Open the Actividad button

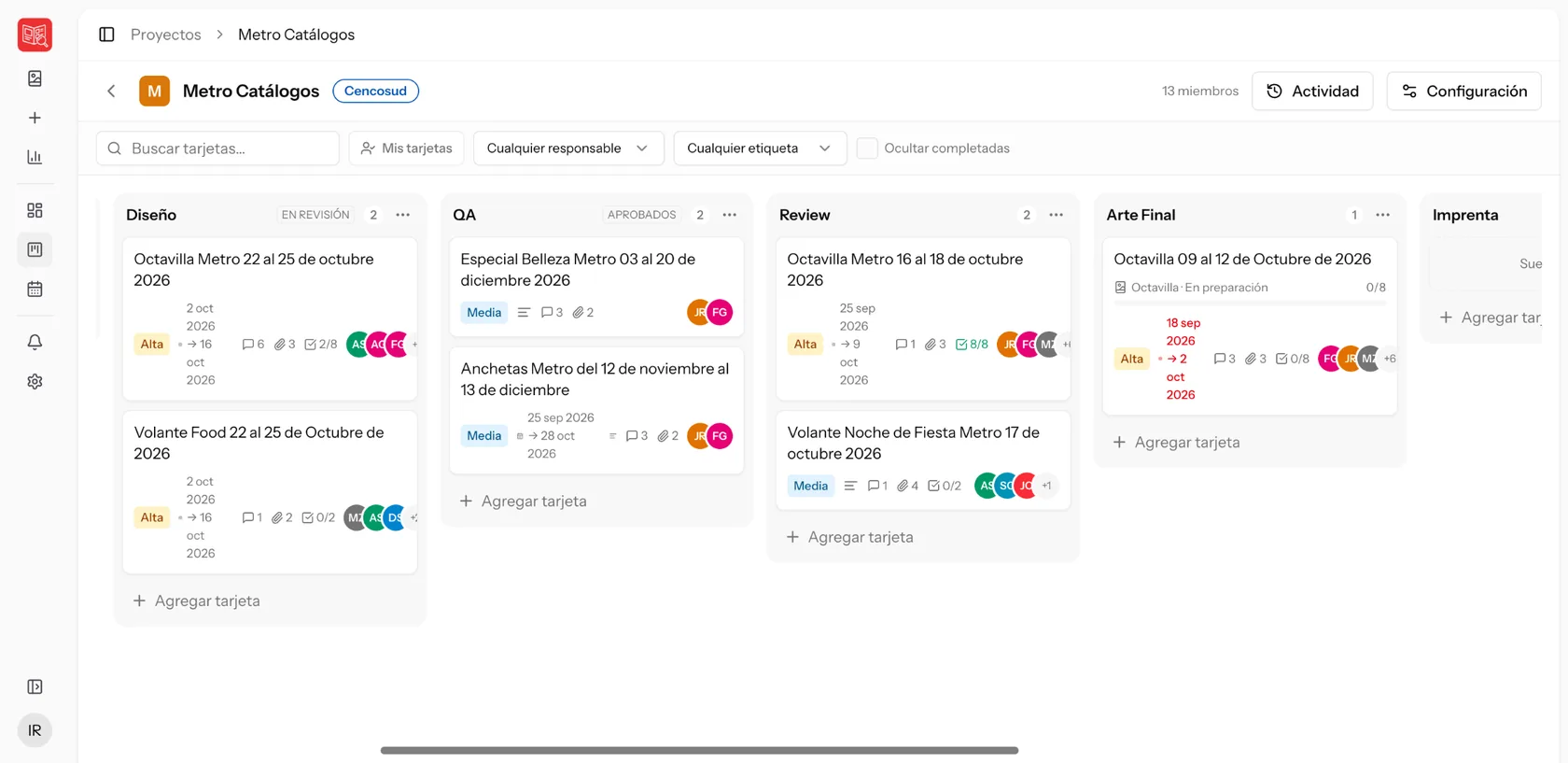pyautogui.click(x=1312, y=91)
